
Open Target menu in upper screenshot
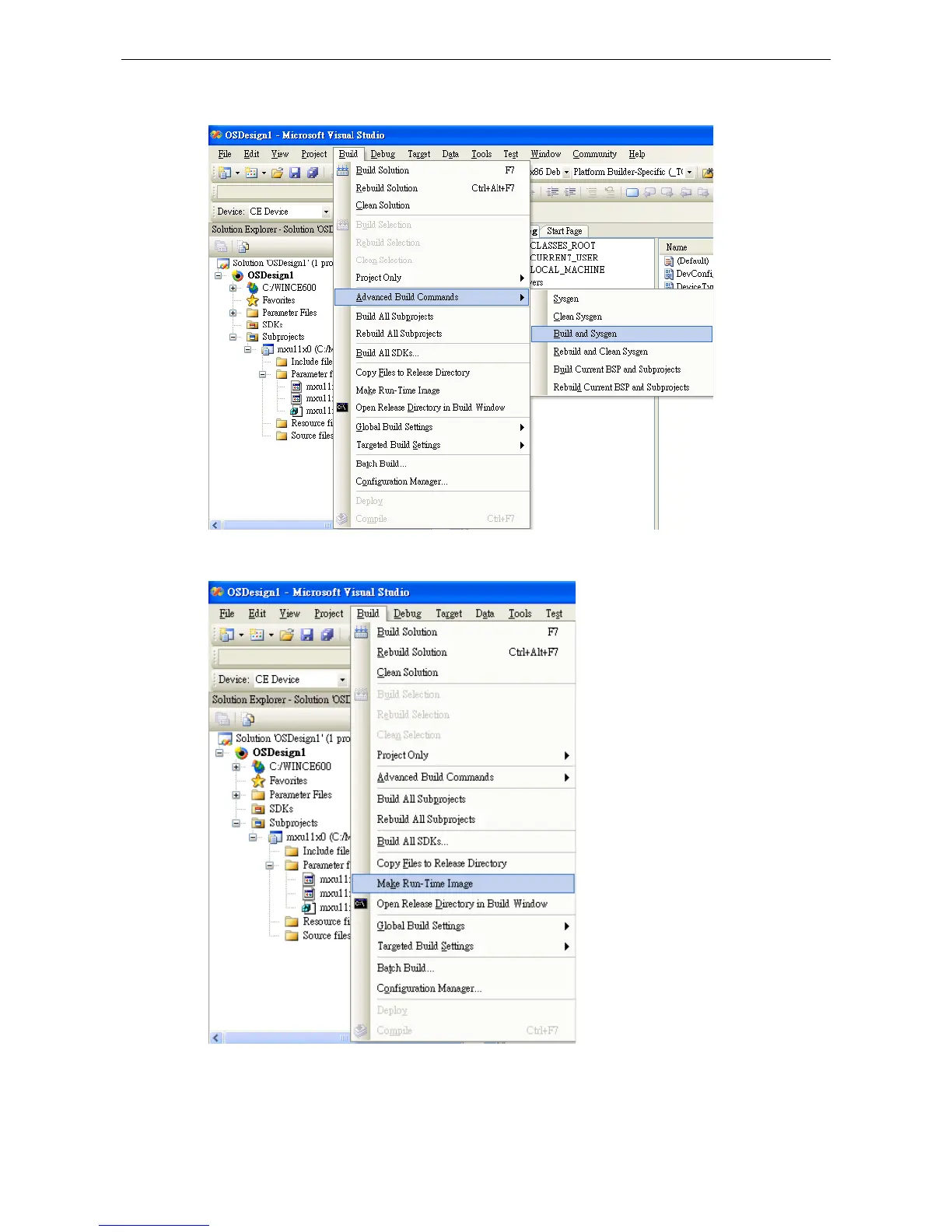pyautogui.click(x=418, y=154)
